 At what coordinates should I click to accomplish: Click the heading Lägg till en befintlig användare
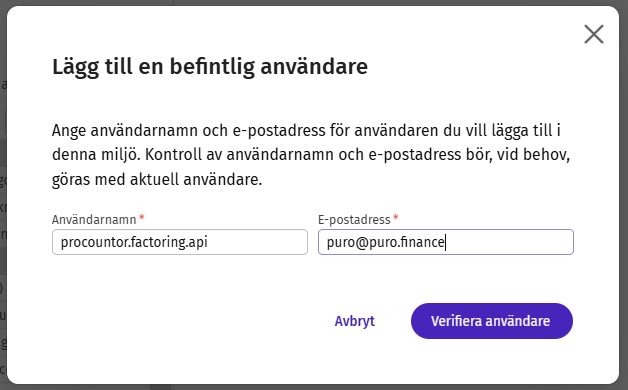[x=210, y=66]
